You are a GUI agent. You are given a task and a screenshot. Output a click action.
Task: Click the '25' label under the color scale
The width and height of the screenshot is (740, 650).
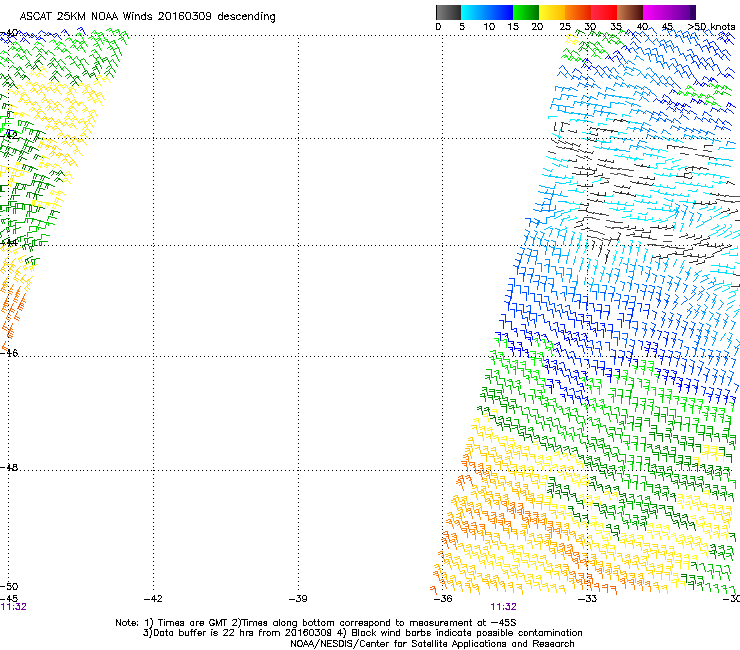tap(565, 27)
